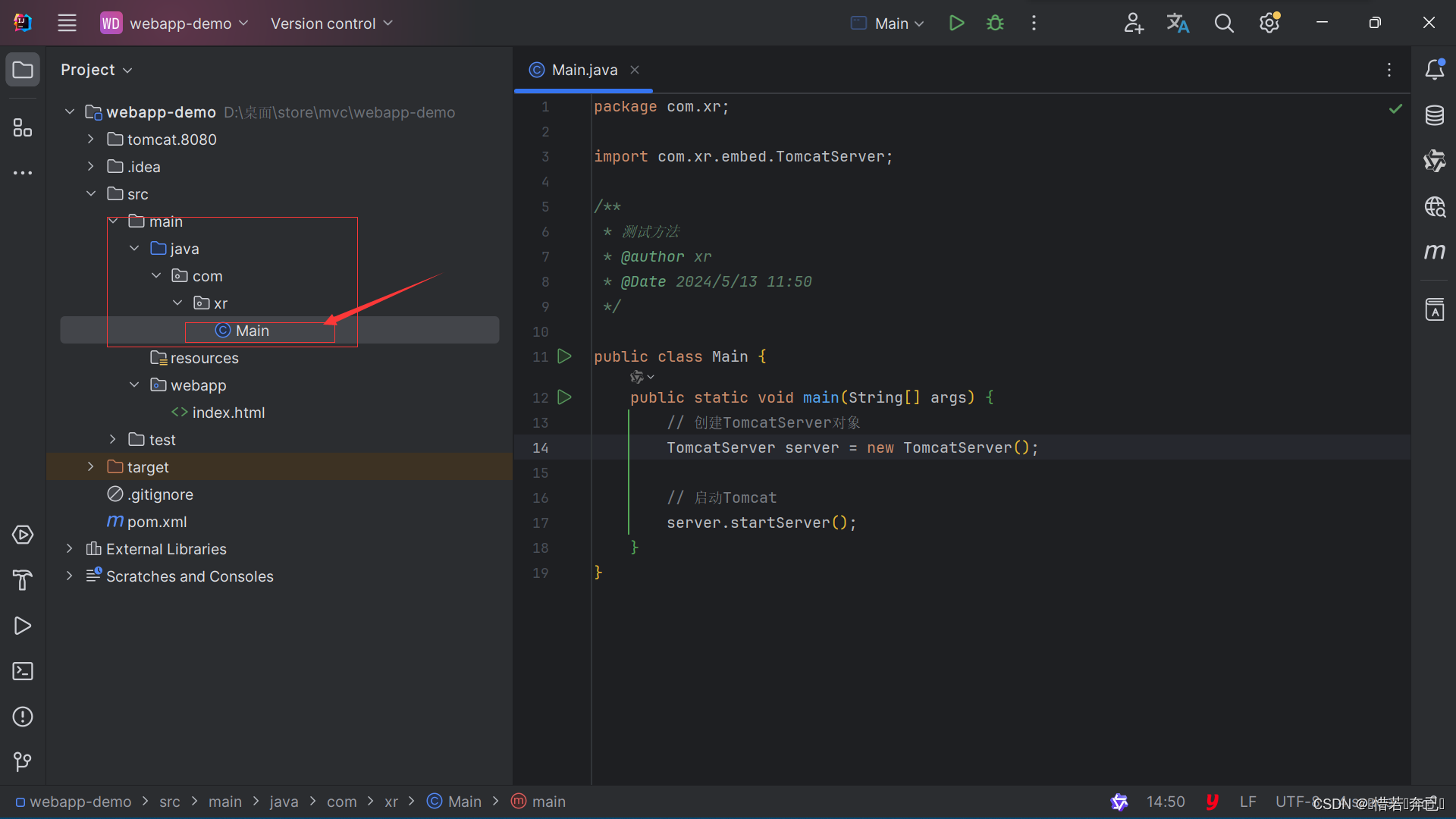1456x819 pixels.
Task: Open the Build hammer tool window
Action: pos(23,580)
